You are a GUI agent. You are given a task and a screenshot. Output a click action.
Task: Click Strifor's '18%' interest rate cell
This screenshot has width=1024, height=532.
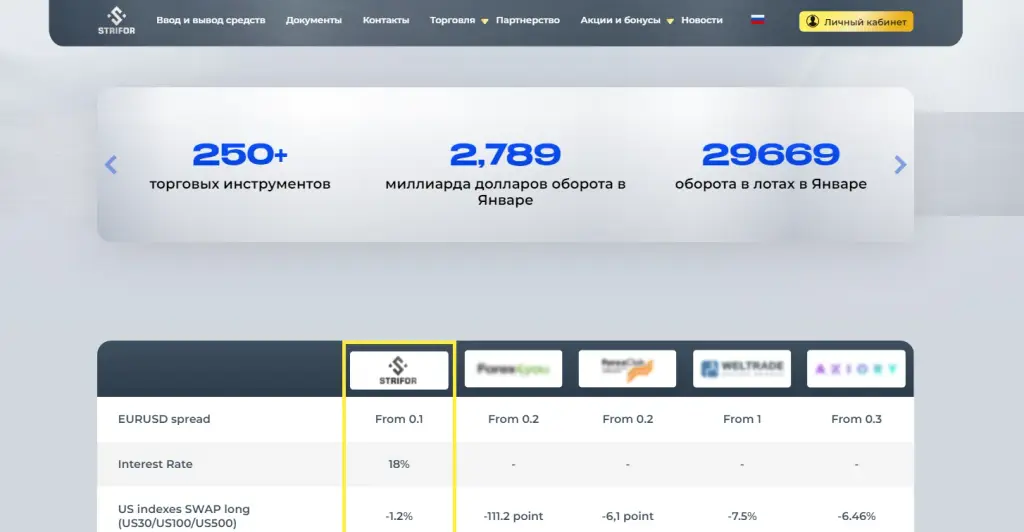pos(399,464)
